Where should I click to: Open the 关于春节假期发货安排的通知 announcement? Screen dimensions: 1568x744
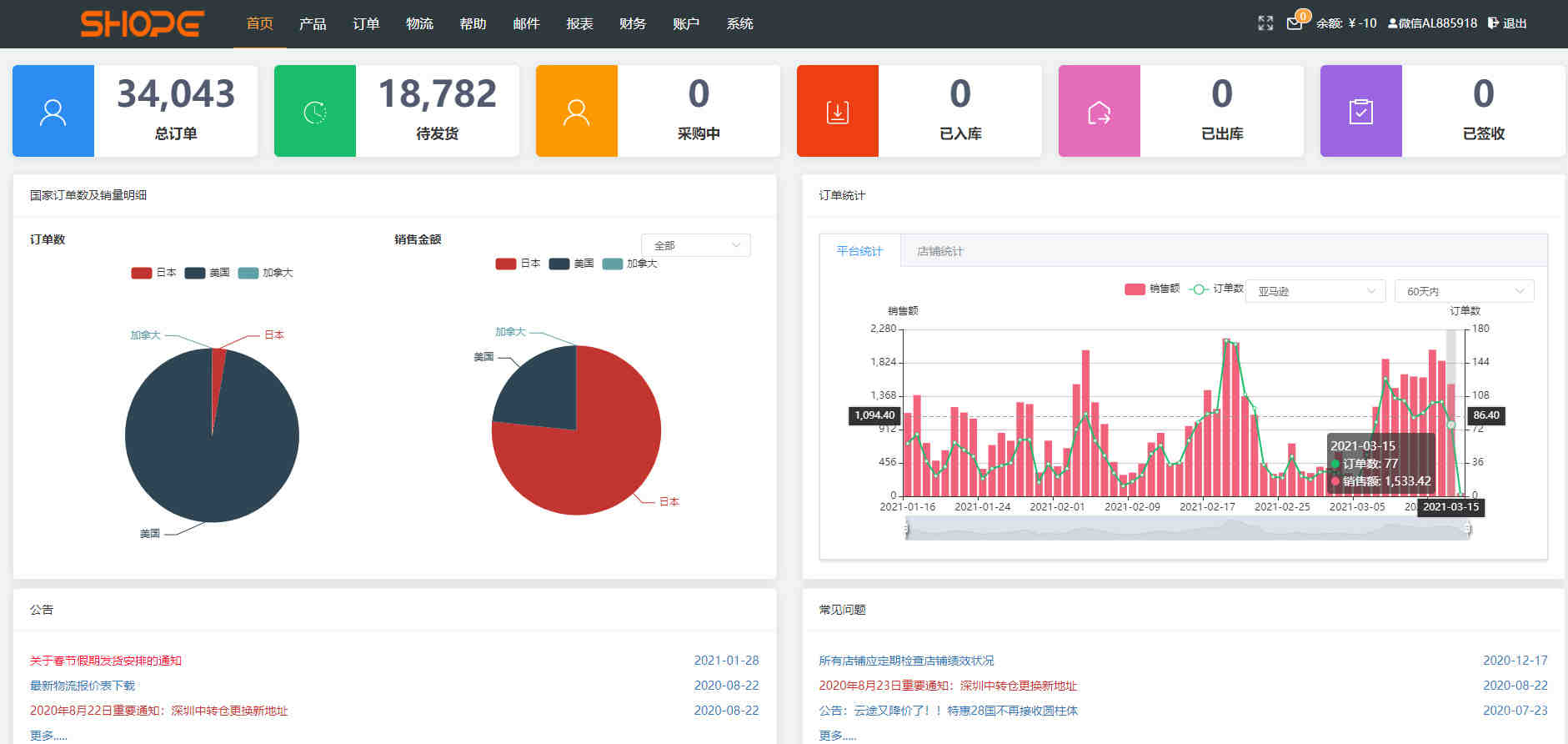(106, 661)
